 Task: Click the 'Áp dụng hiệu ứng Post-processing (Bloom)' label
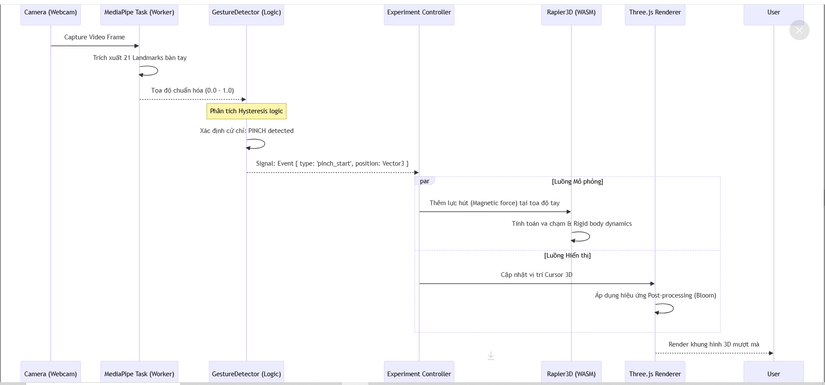655,296
